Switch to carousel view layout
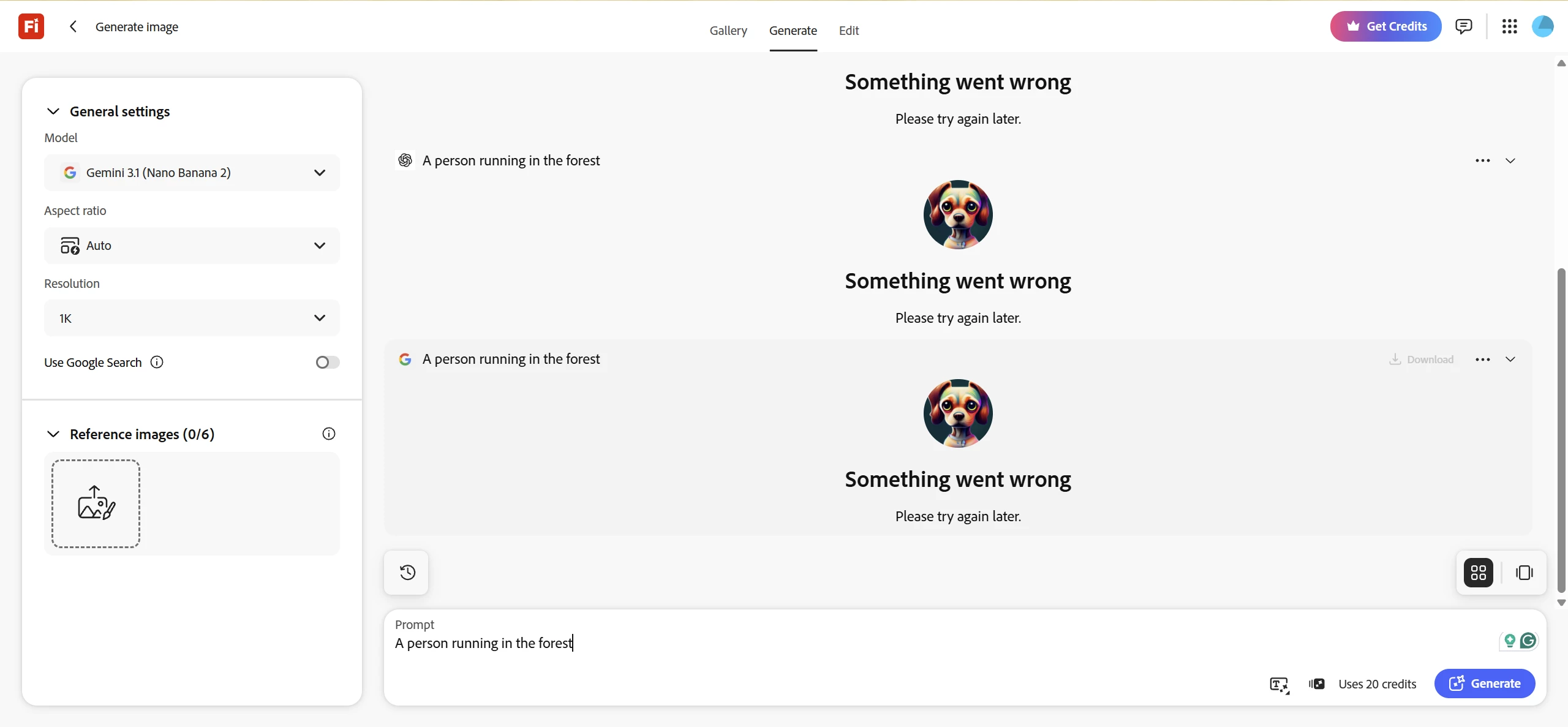This screenshot has width=1568, height=727. (1524, 573)
